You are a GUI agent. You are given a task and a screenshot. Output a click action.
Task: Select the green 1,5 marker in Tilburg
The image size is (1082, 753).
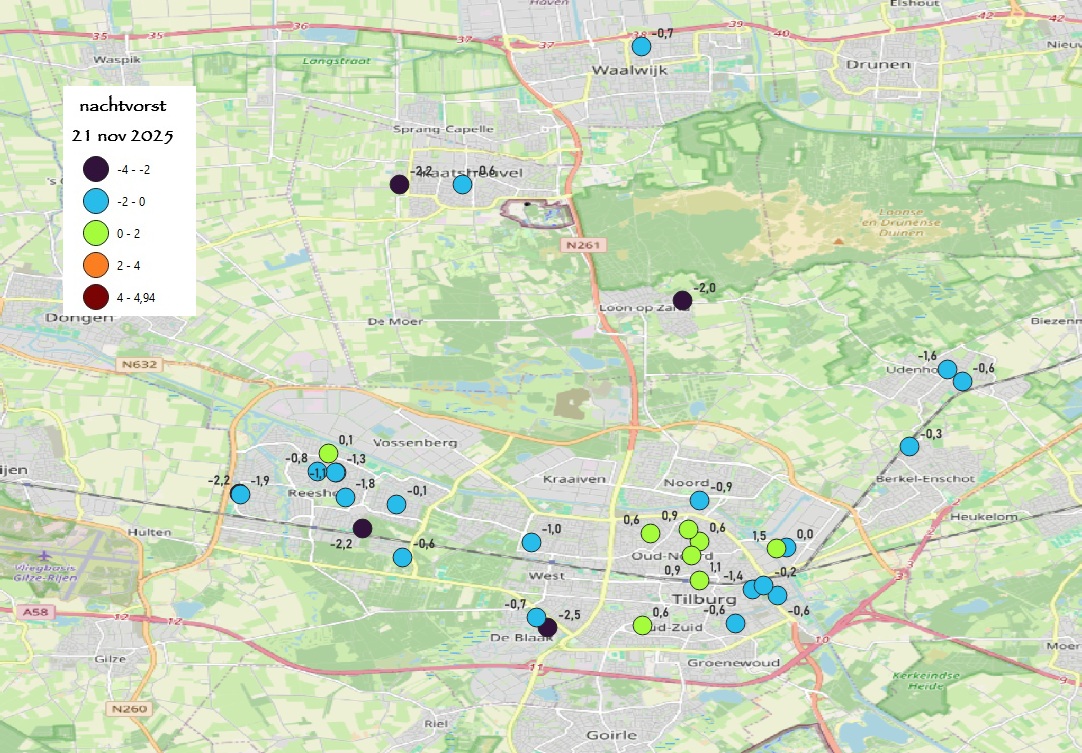pyautogui.click(x=775, y=548)
